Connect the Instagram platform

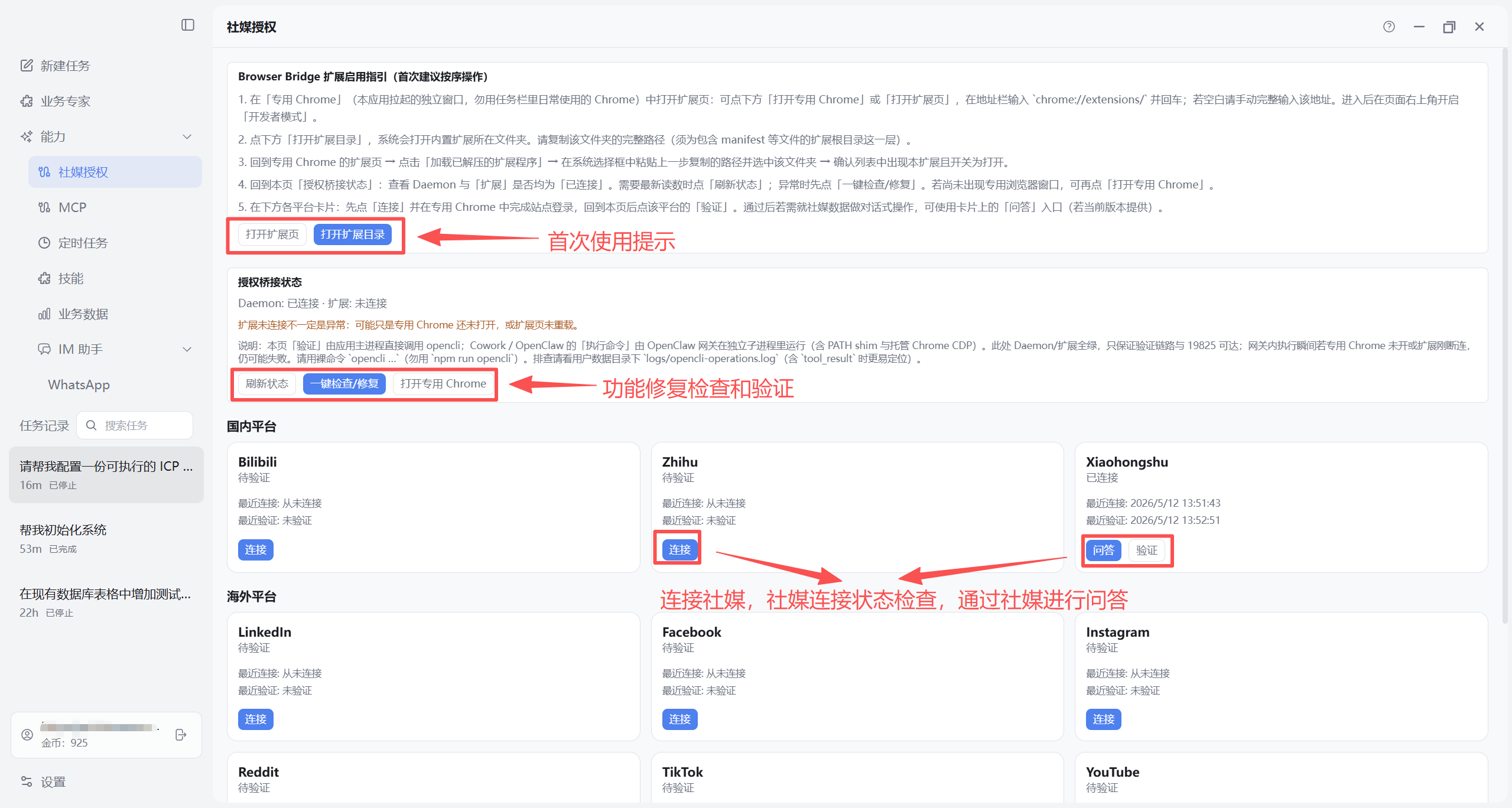(x=1104, y=719)
